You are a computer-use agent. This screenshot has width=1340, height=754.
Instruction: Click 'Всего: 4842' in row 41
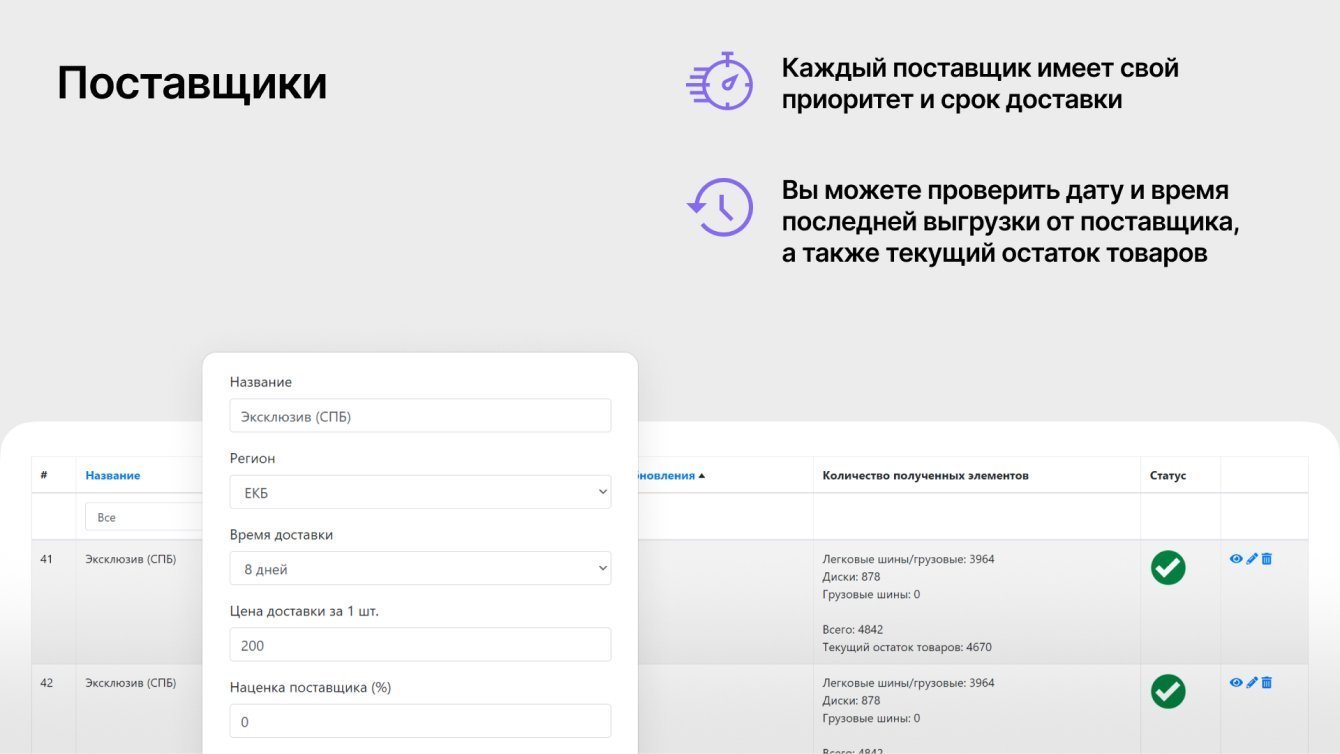852,630
